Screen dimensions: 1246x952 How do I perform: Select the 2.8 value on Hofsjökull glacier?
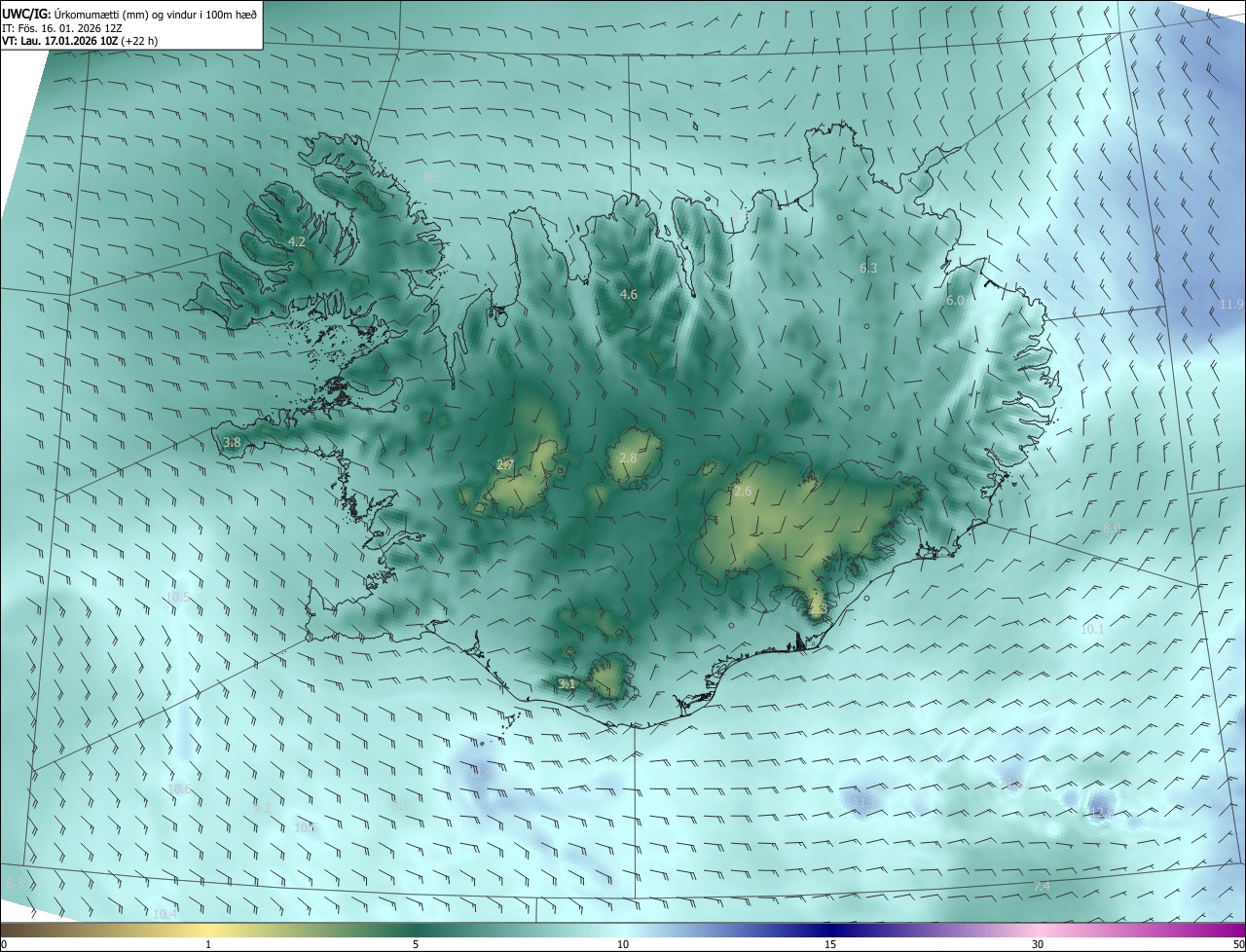tap(628, 458)
